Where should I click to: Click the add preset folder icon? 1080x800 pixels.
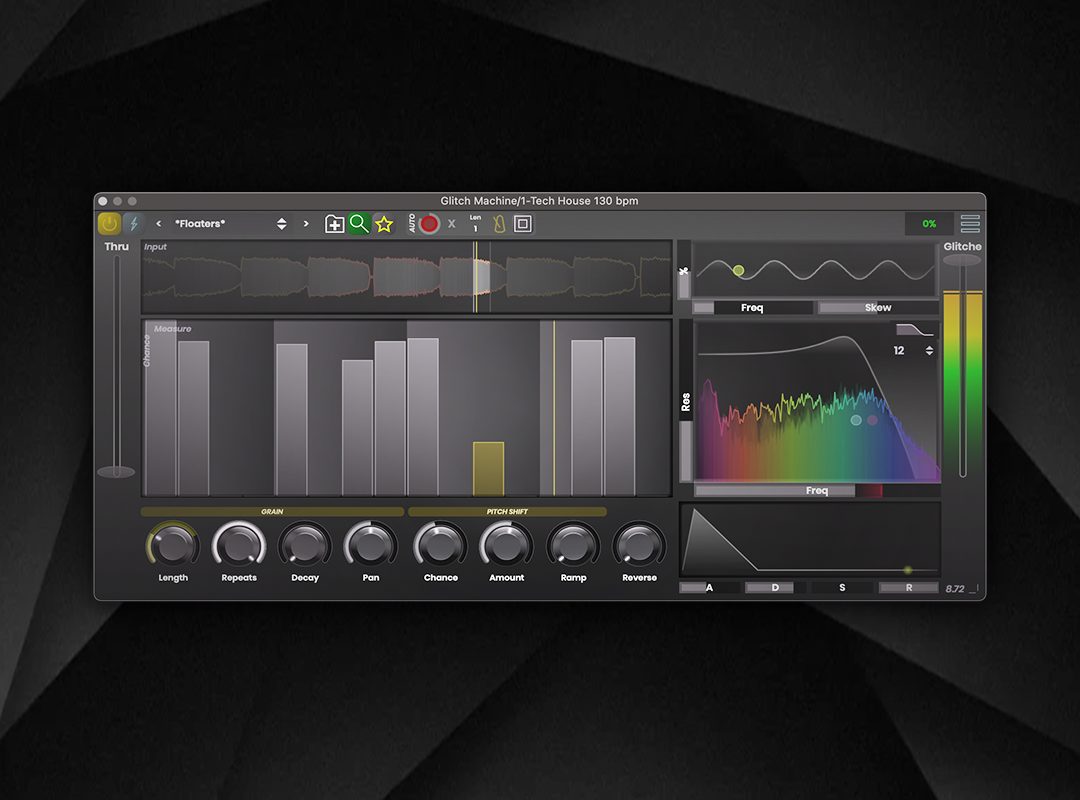334,224
